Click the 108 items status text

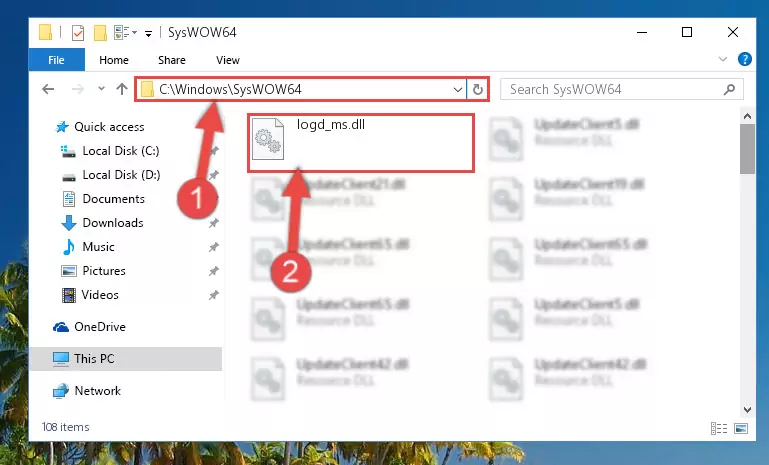point(66,427)
